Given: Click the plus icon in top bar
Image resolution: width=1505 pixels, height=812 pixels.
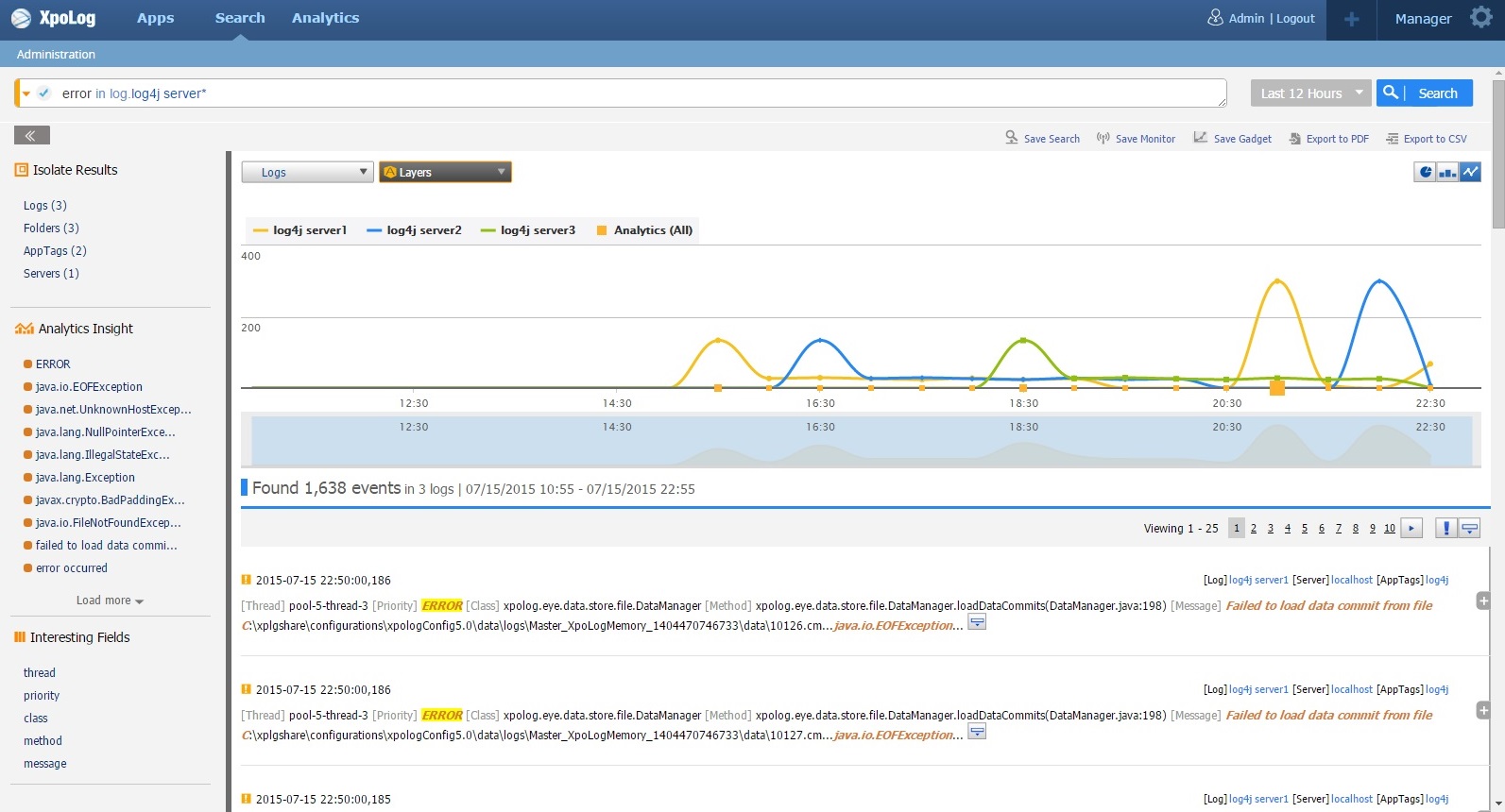Looking at the screenshot, I should point(1351,19).
